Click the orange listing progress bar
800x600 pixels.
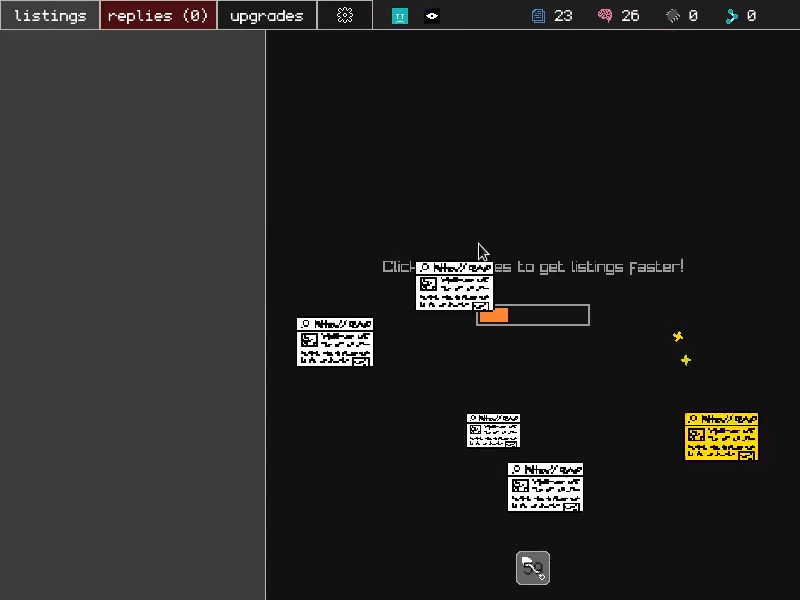[x=533, y=315]
